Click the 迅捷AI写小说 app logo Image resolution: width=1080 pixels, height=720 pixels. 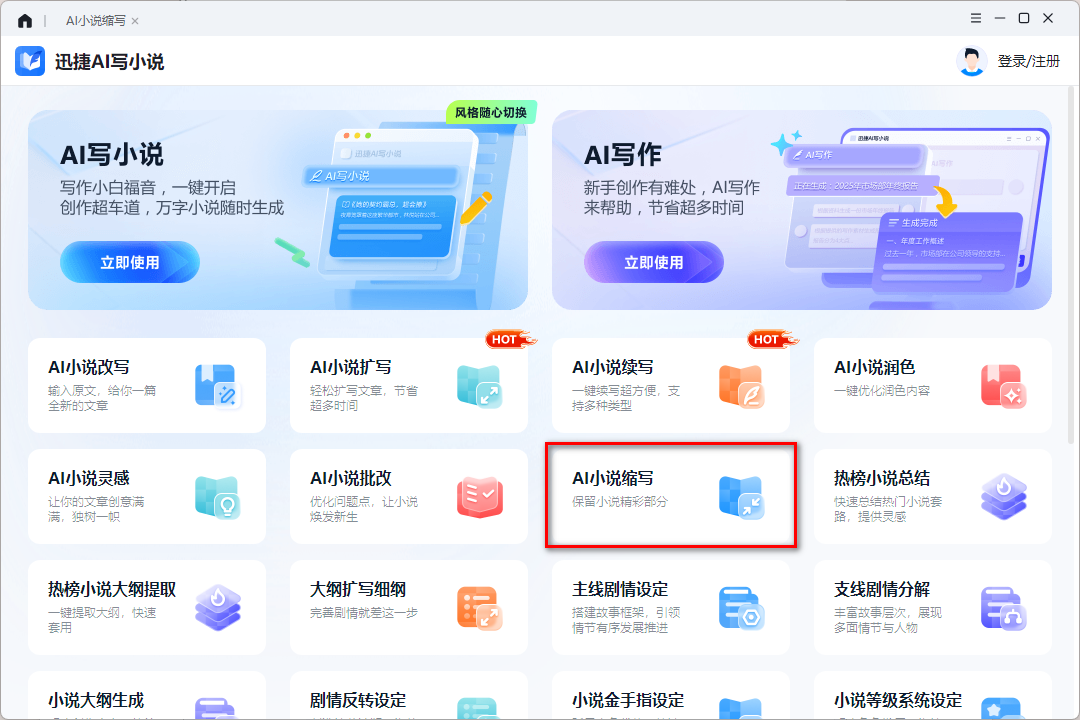[x=30, y=61]
